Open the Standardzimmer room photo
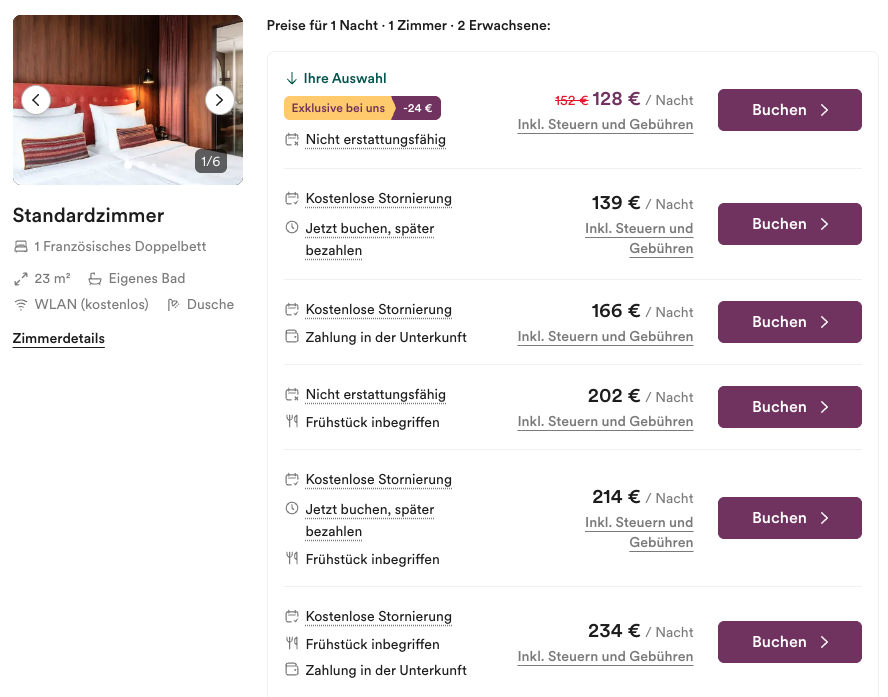 click(x=128, y=100)
